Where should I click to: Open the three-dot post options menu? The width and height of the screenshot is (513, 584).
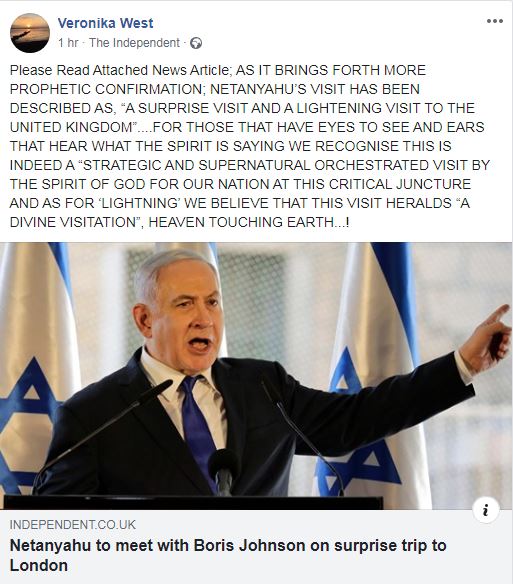click(x=495, y=21)
